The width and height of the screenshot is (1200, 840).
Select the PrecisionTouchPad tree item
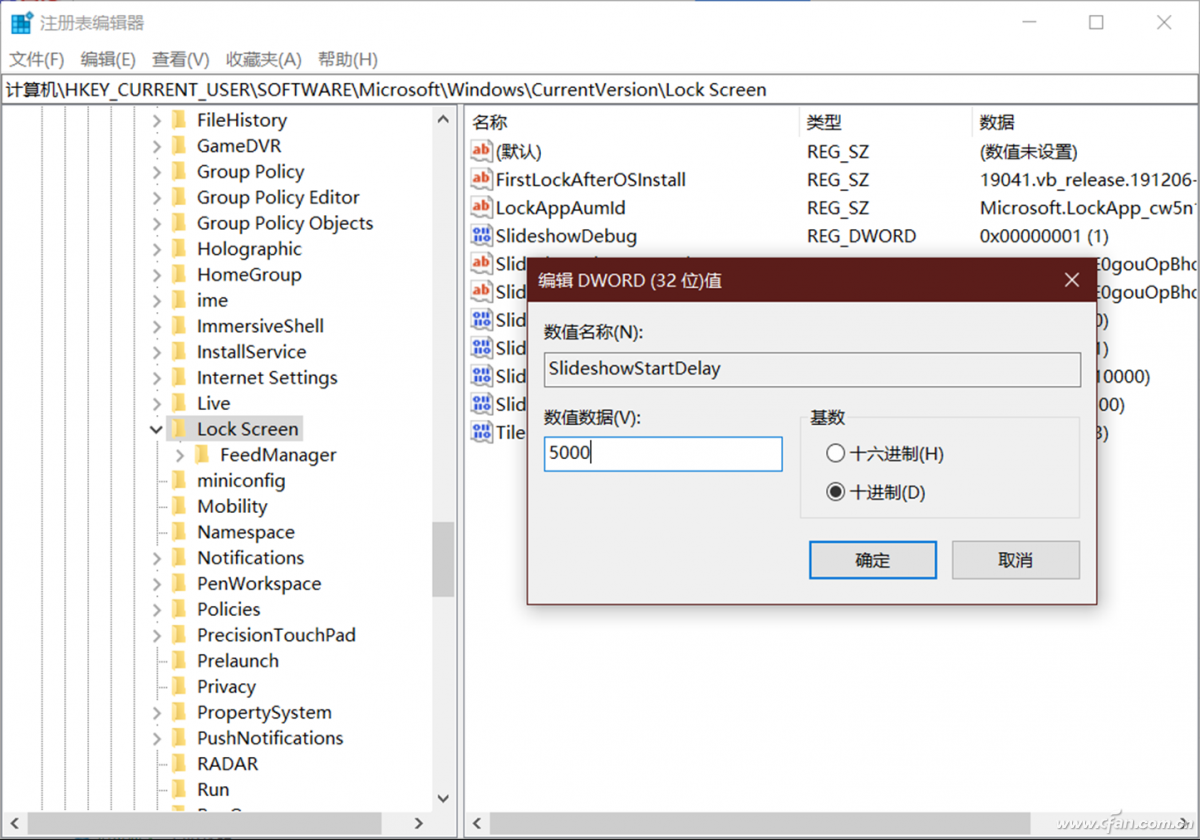[x=276, y=635]
